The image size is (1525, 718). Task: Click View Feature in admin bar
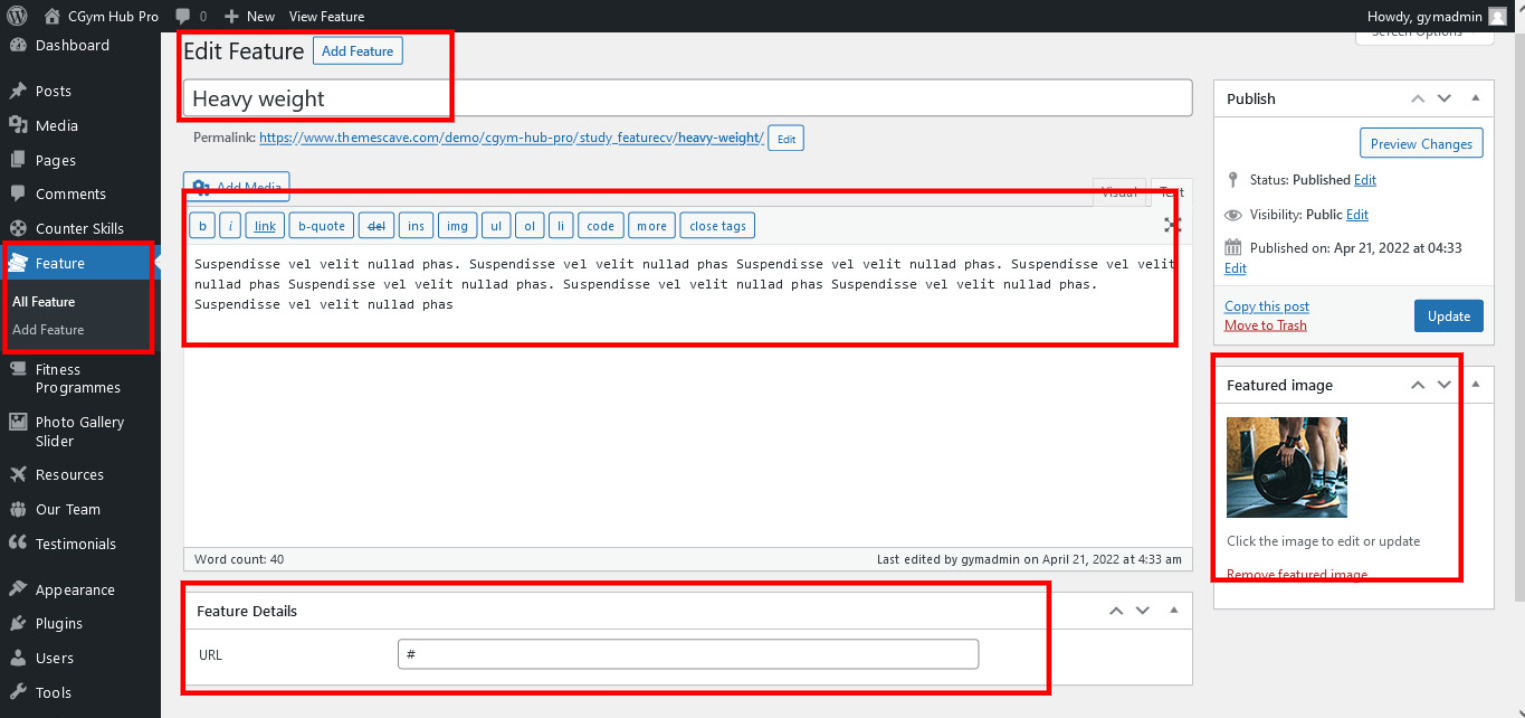pos(326,17)
